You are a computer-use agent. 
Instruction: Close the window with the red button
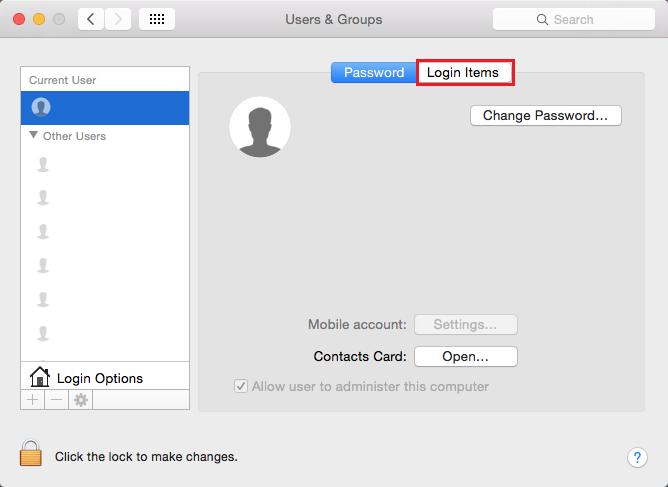point(19,19)
